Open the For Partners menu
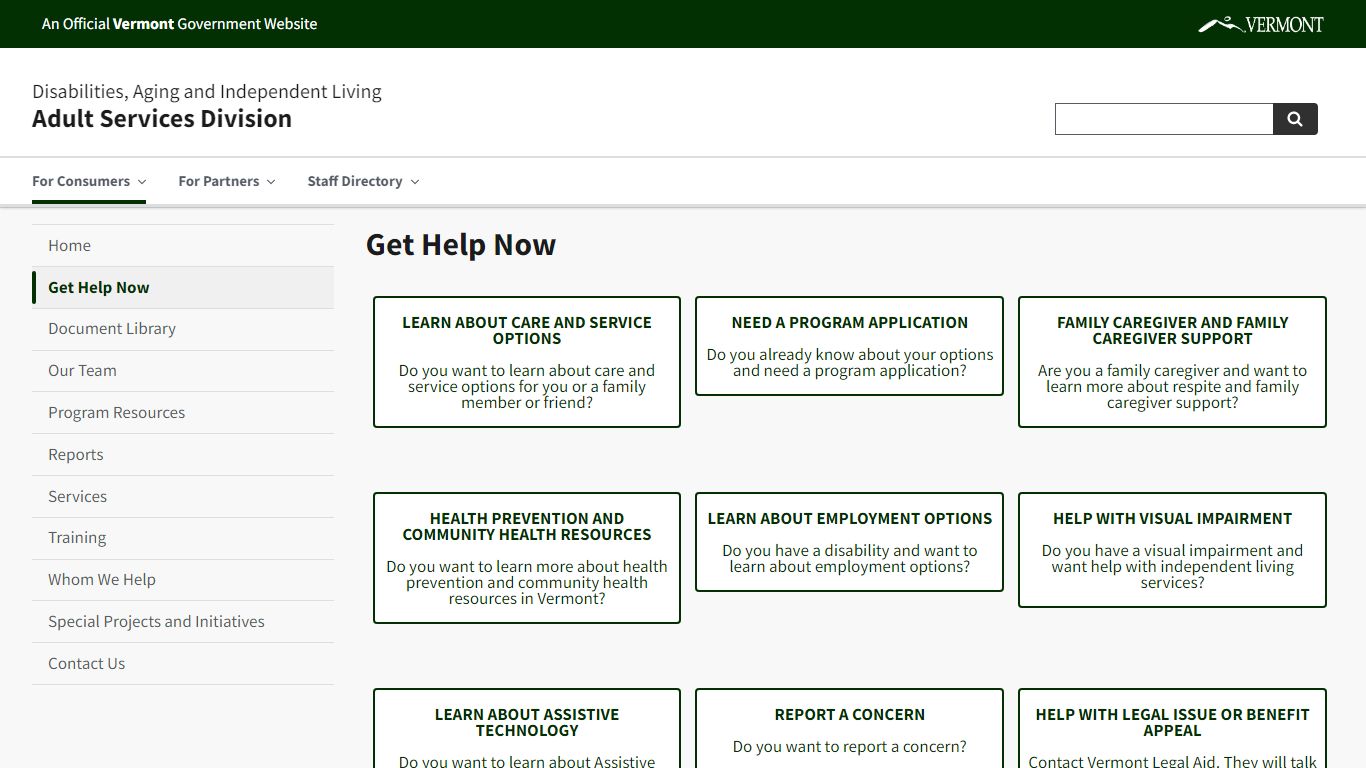Screen dimensions: 1366x768 226,181
